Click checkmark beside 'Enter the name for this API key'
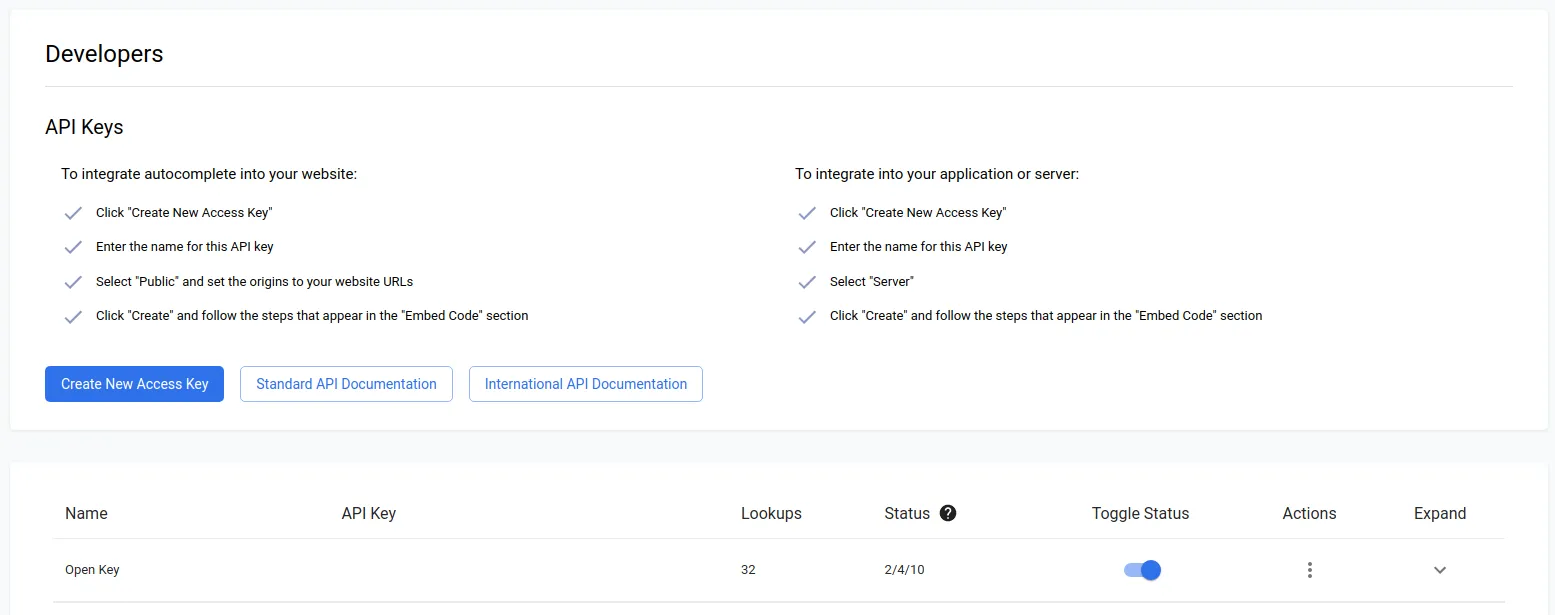 pos(73,246)
